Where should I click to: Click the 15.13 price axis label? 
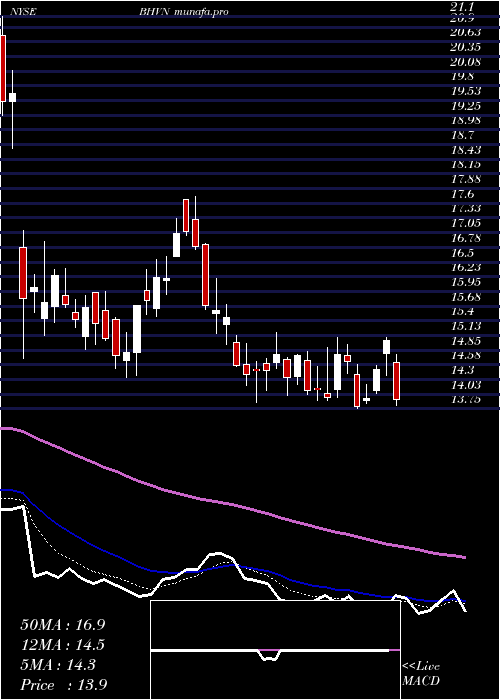click(466, 326)
